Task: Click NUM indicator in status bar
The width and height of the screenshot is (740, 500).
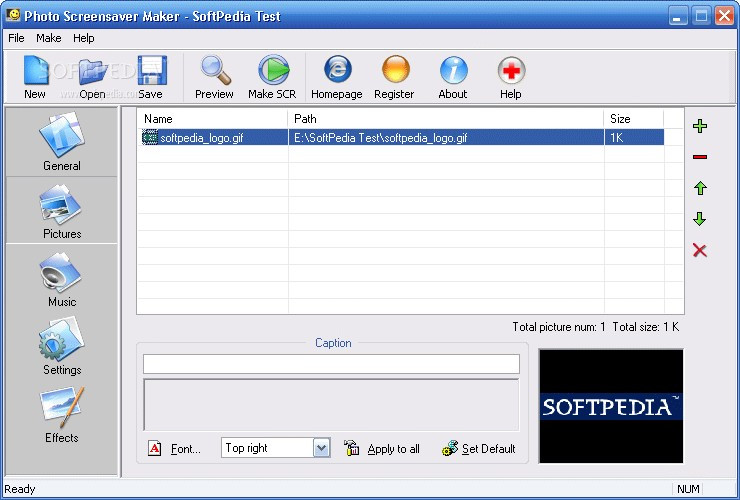Action: click(688, 489)
